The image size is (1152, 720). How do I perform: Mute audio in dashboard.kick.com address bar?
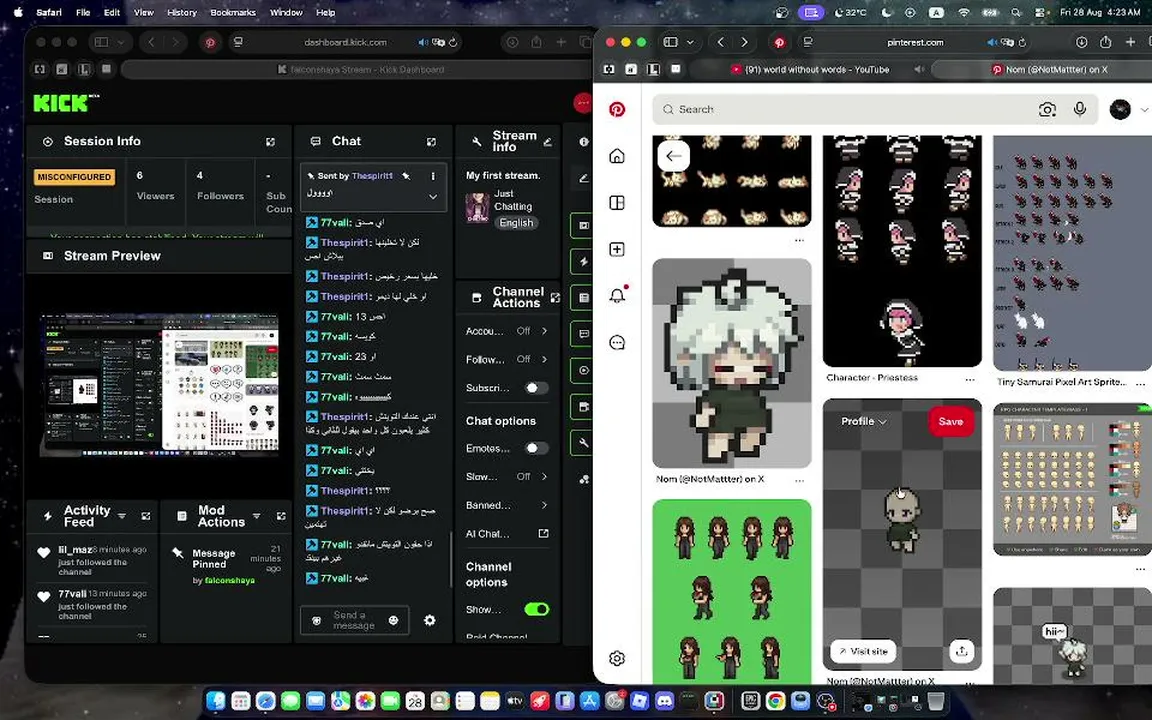coord(423,43)
